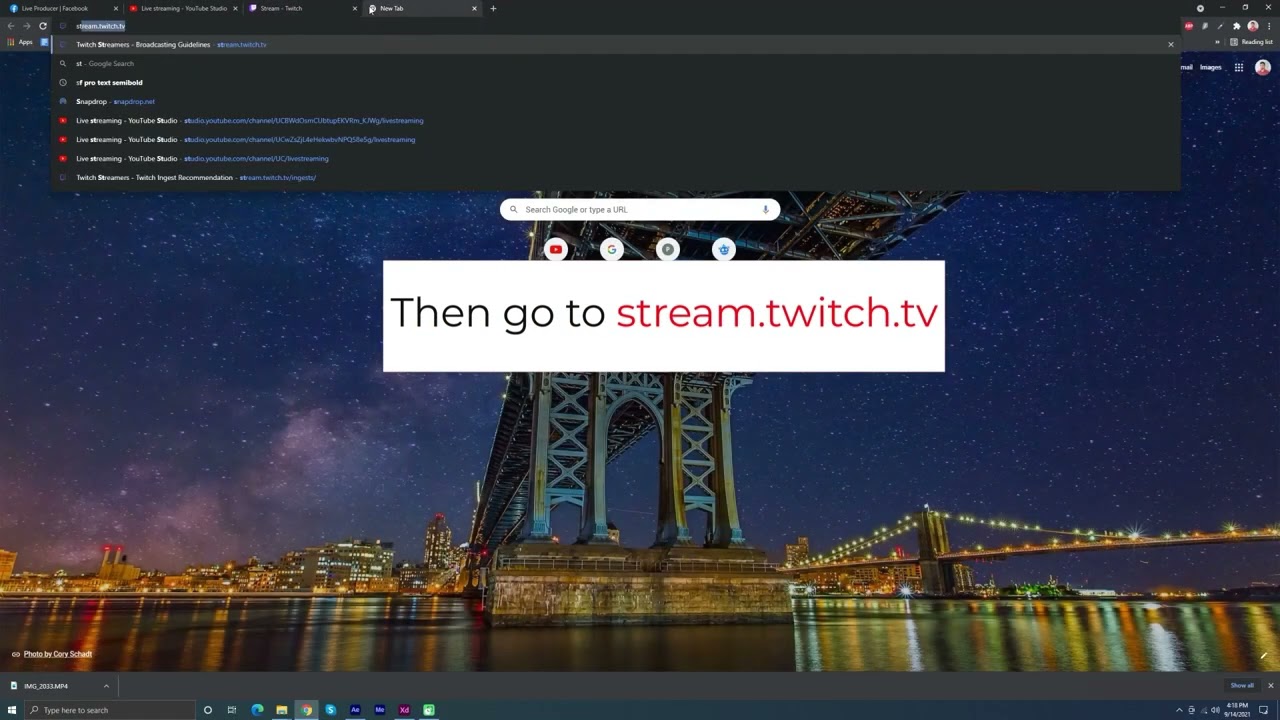Viewport: 1280px width, 720px height.
Task: Open Skype from taskbar
Action: click(330, 710)
